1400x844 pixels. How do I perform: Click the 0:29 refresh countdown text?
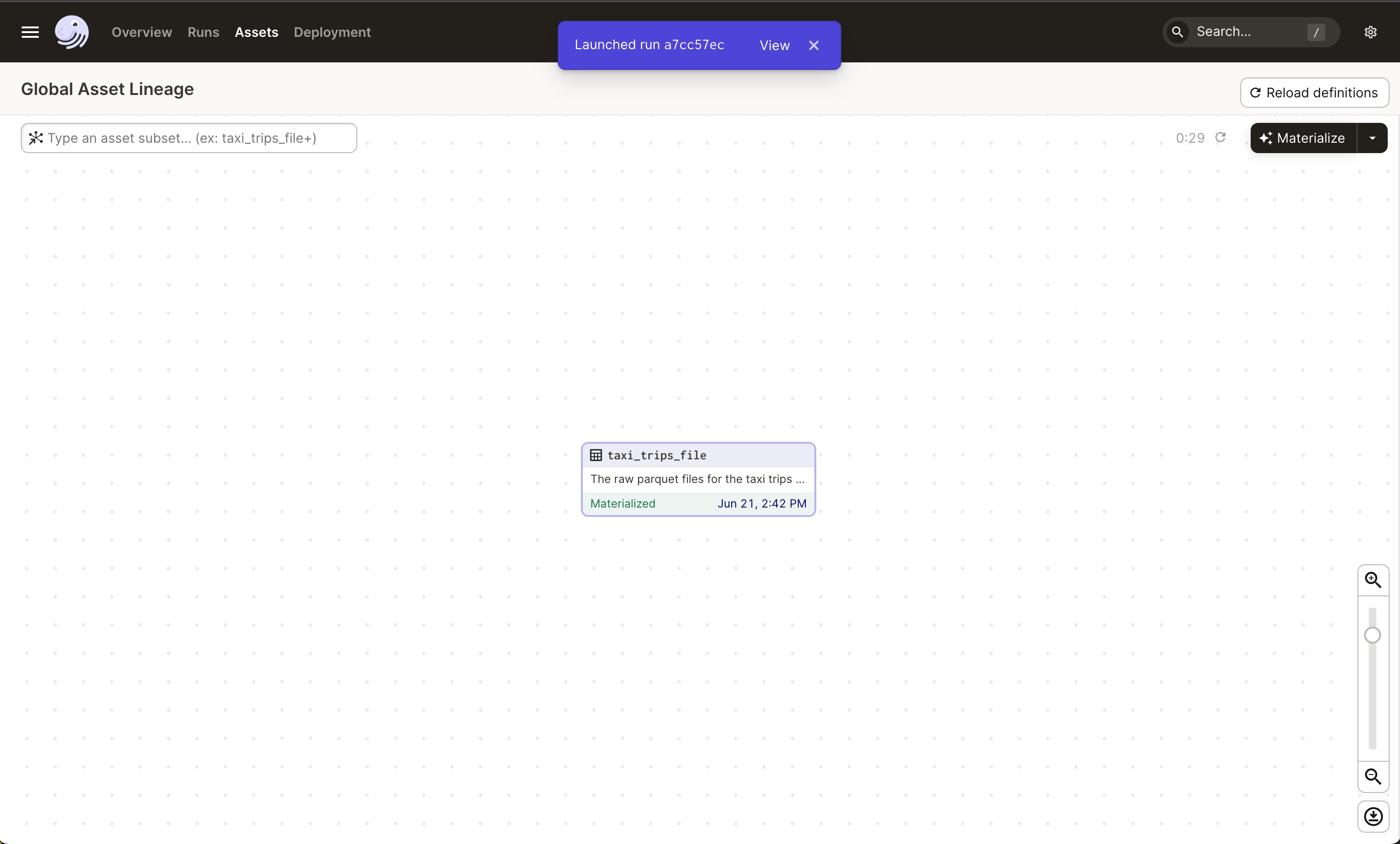pyautogui.click(x=1190, y=138)
